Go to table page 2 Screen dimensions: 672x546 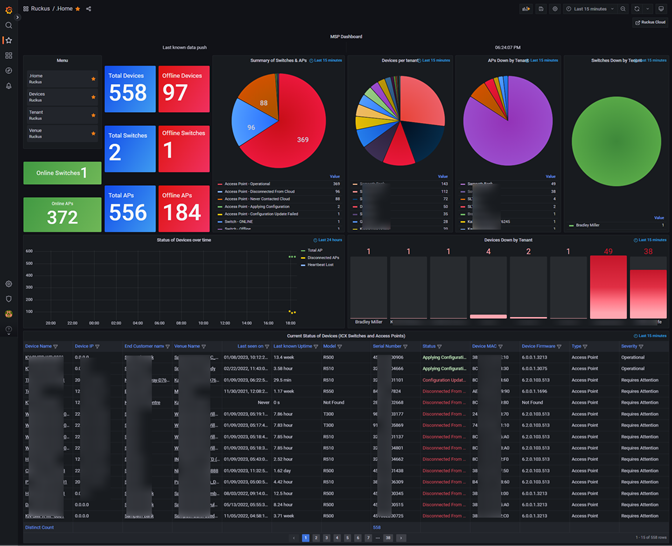tap(316, 538)
